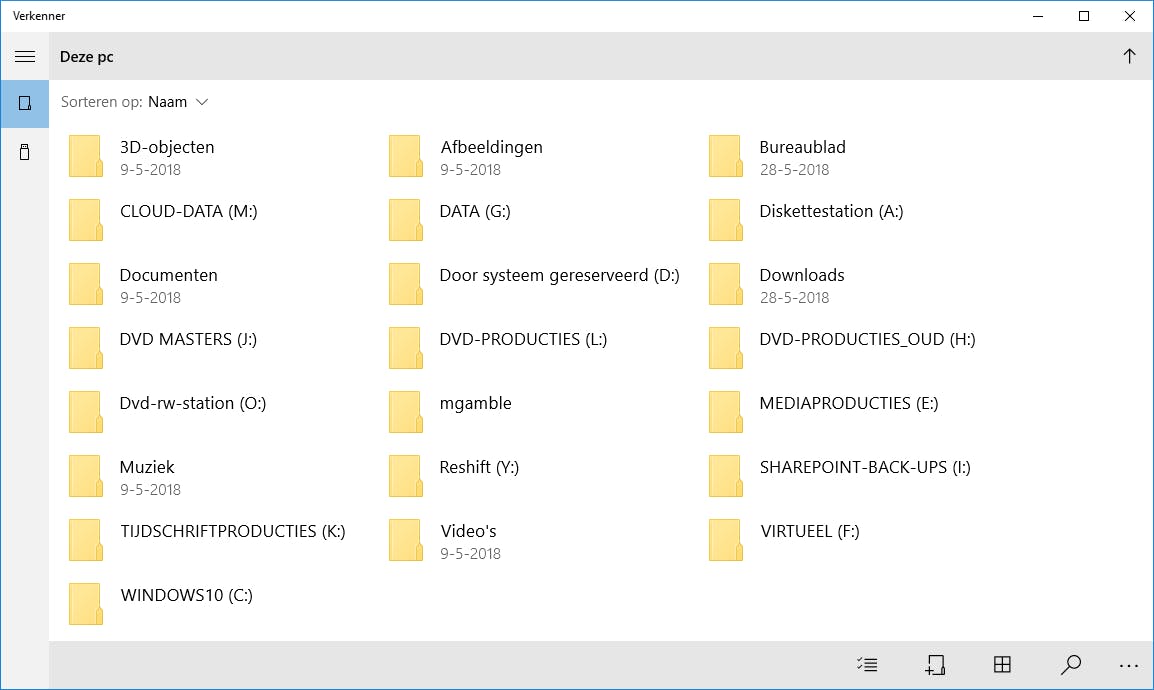Click the Muziek folder icon
Image resolution: width=1154 pixels, height=690 pixels.
(x=85, y=477)
